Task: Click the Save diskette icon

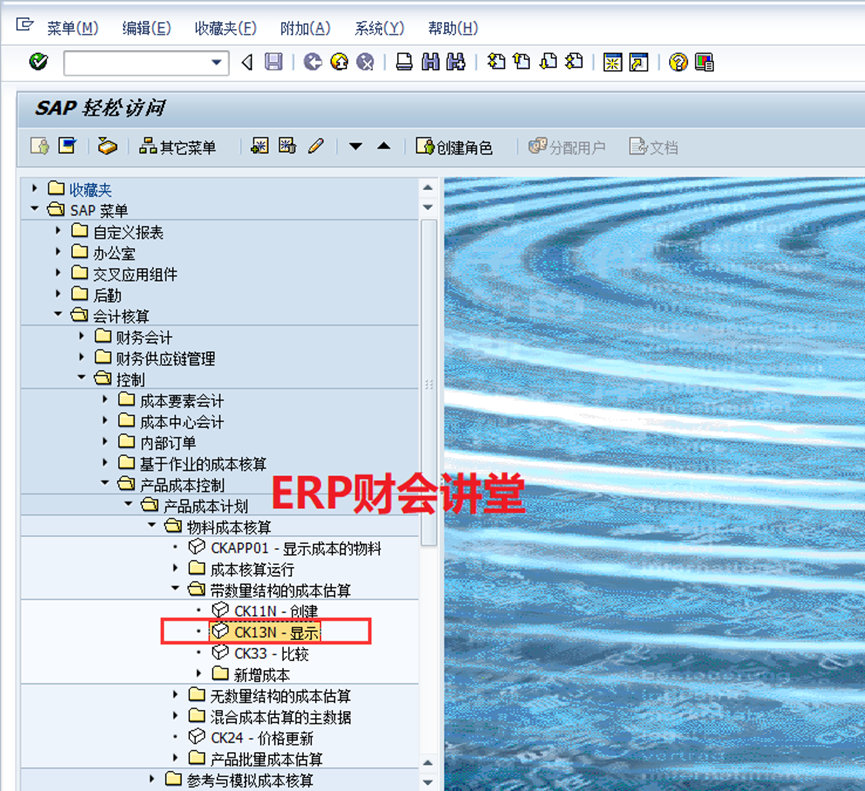Action: click(273, 62)
